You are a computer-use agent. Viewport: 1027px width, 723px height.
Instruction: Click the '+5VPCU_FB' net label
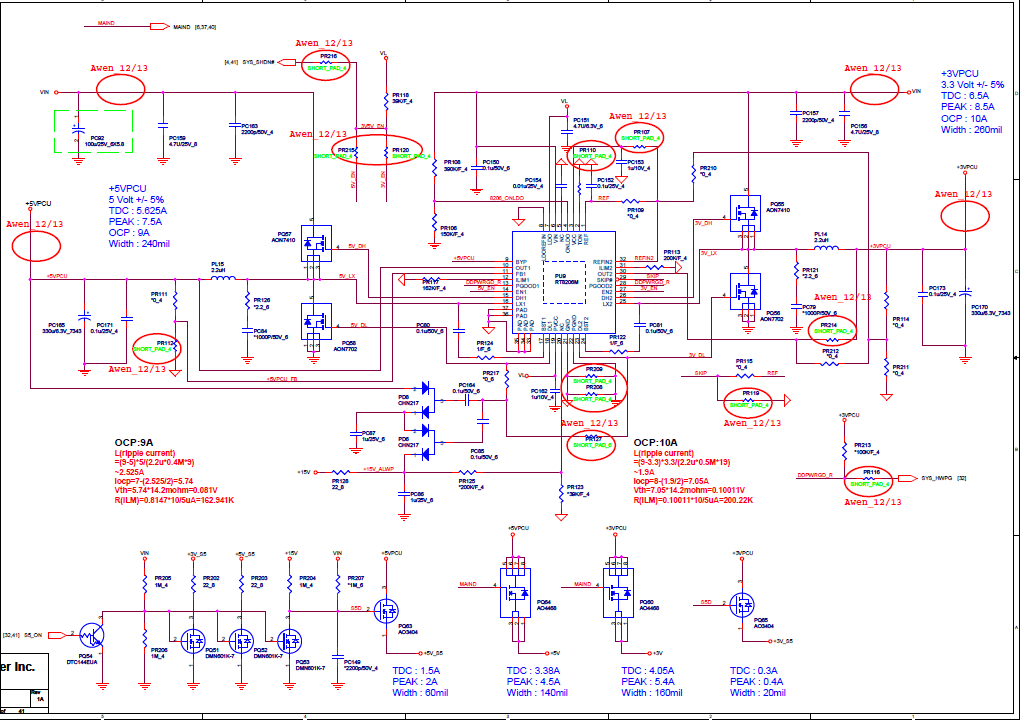[x=282, y=379]
